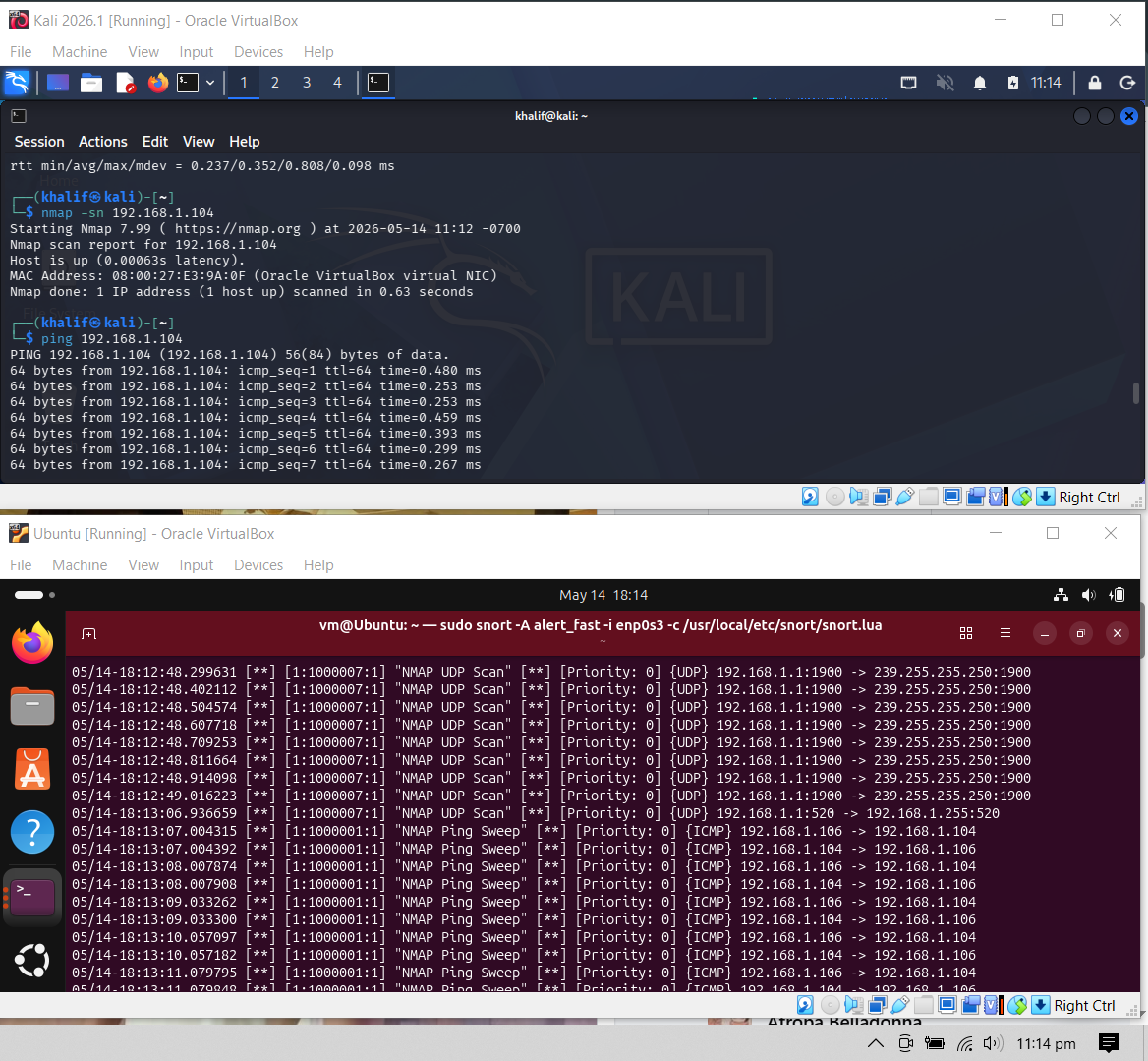The image size is (1148, 1061).
Task: Unmute the Kali volume speaker icon
Action: click(x=945, y=83)
